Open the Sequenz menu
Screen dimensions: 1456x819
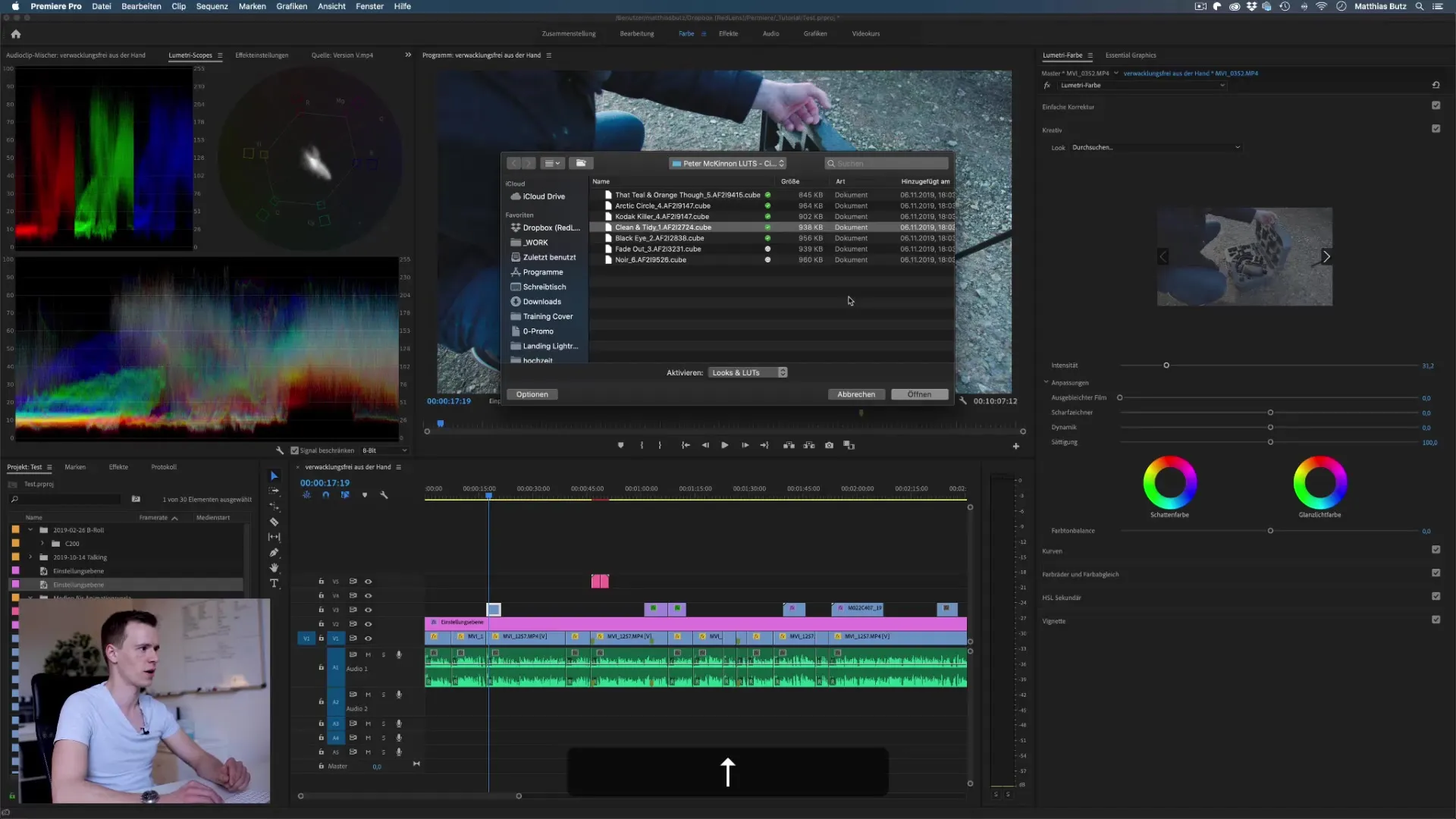pyautogui.click(x=212, y=6)
